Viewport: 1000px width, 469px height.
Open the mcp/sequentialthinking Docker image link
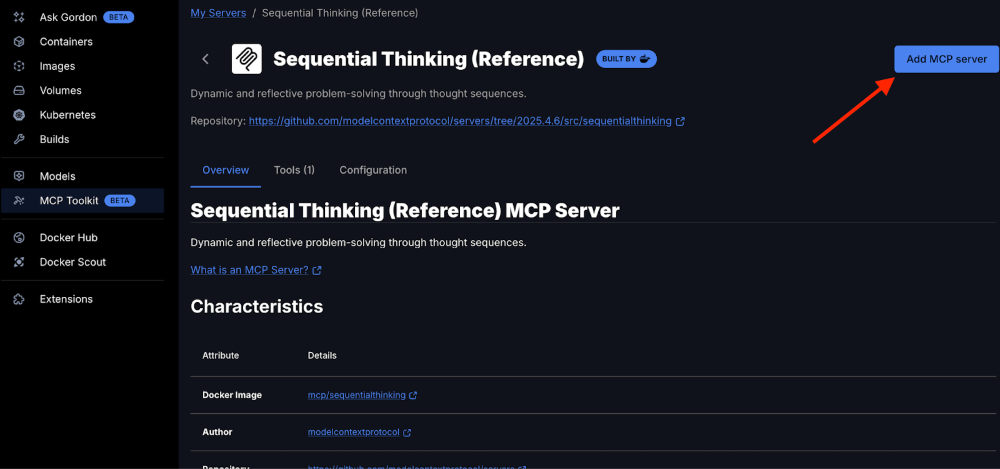pos(356,395)
